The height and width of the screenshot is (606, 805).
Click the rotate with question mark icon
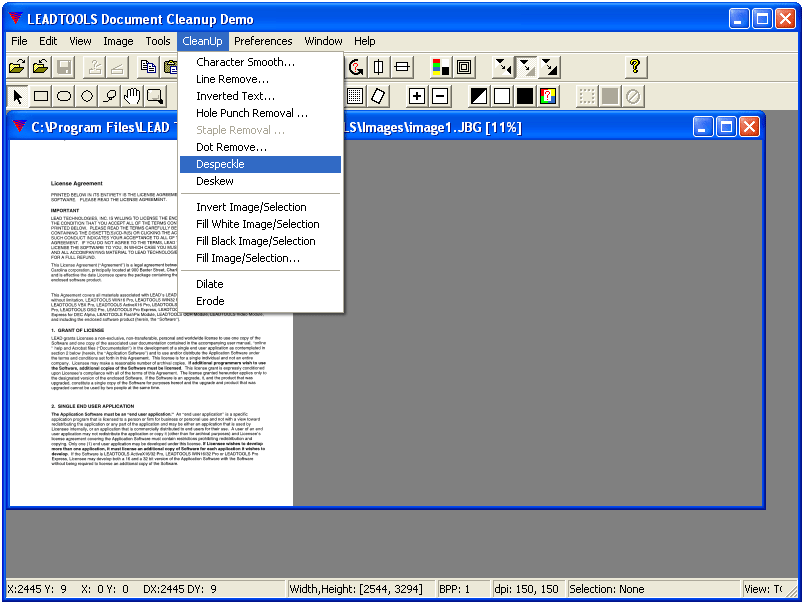point(355,67)
